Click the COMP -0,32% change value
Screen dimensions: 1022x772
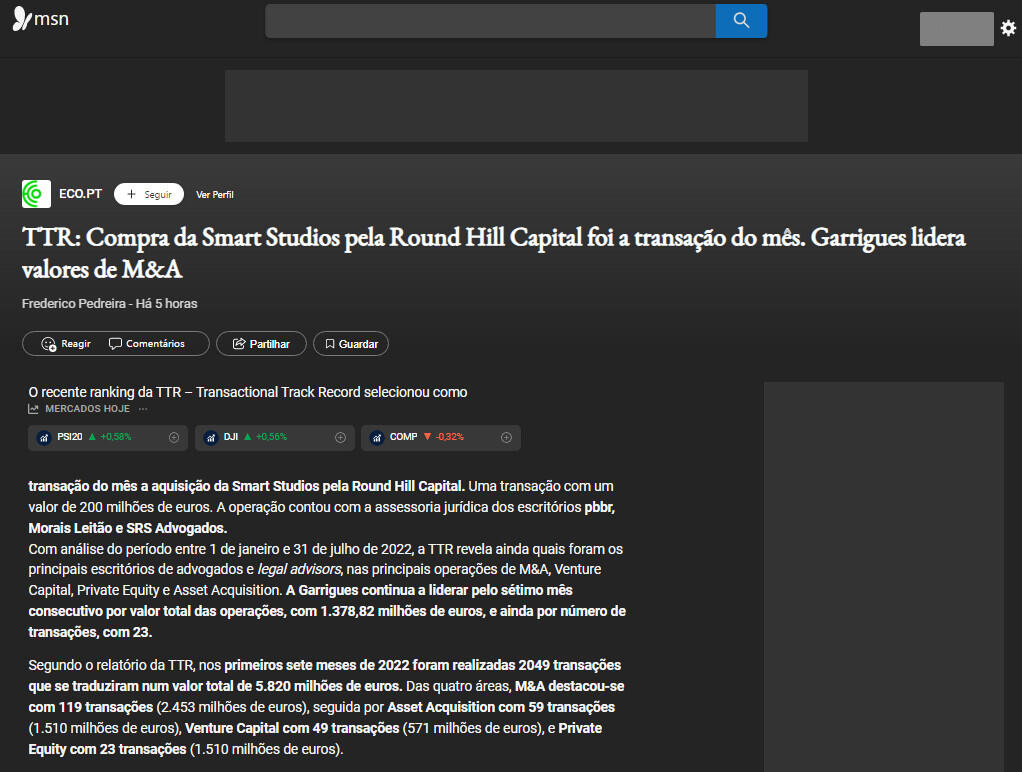tap(450, 437)
